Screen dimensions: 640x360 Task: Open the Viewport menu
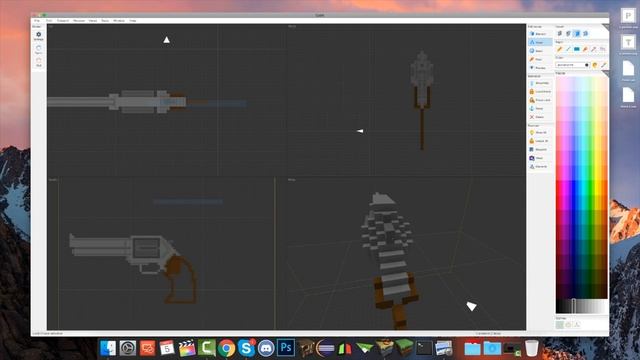click(63, 20)
